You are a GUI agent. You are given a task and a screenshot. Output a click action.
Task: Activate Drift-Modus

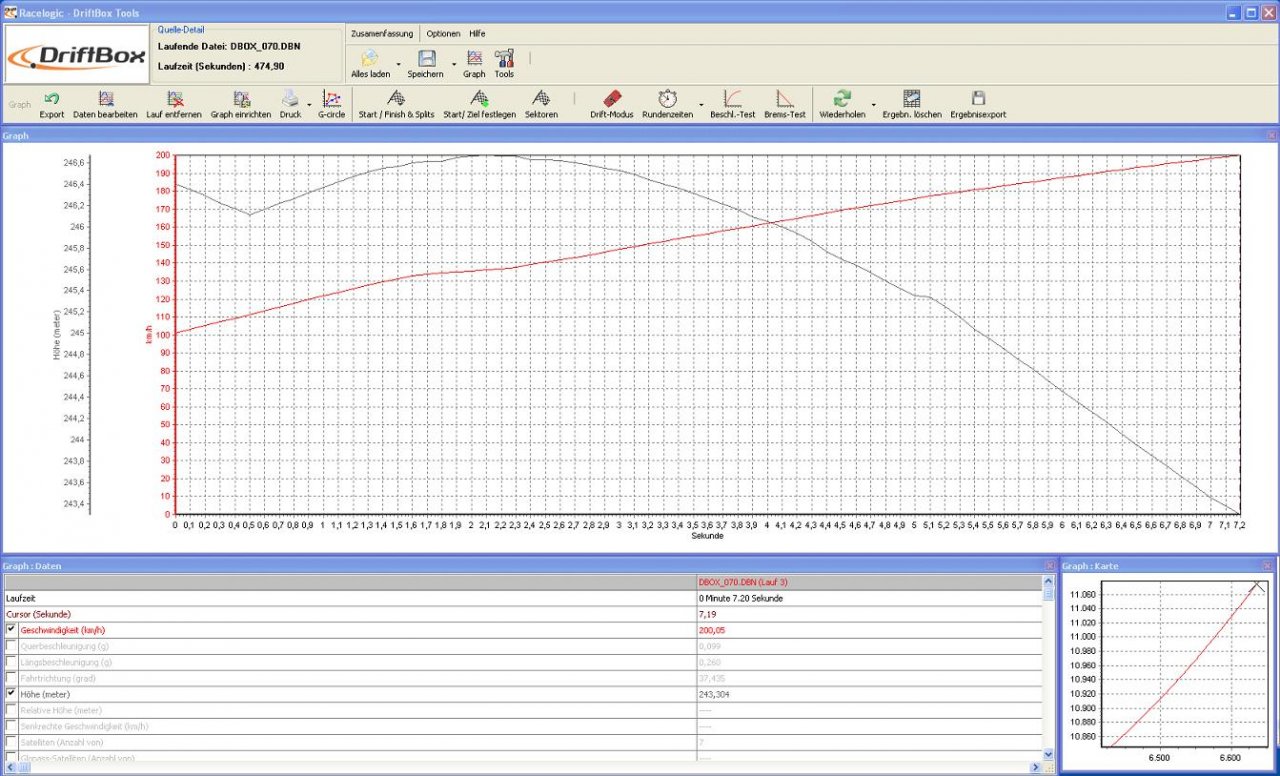(612, 99)
